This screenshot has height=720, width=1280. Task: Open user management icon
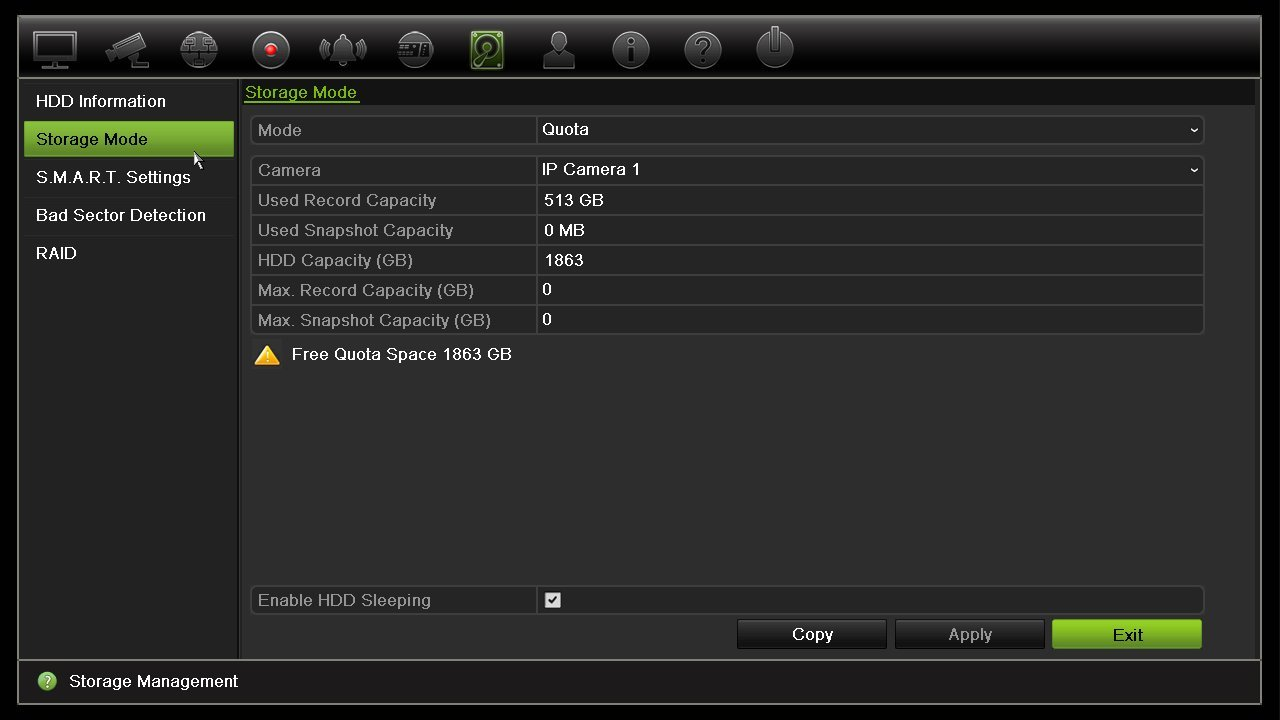[559, 49]
